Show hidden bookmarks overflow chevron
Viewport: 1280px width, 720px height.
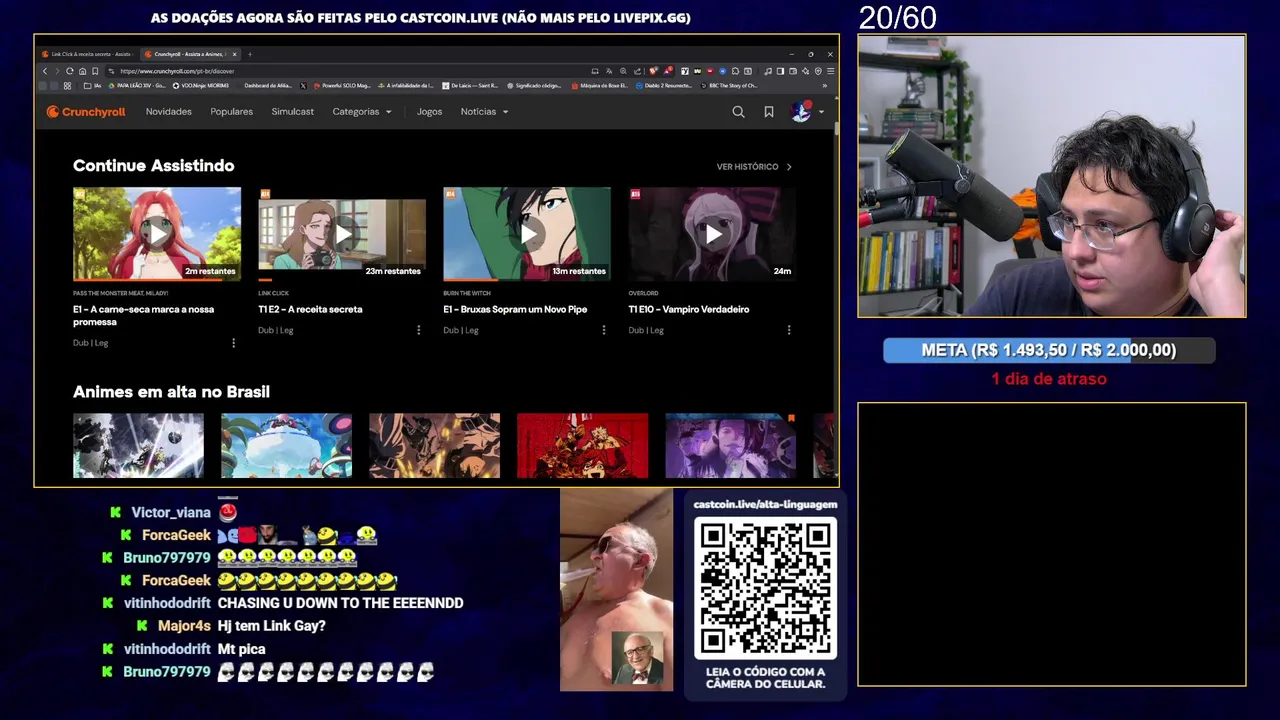pyautogui.click(x=824, y=86)
